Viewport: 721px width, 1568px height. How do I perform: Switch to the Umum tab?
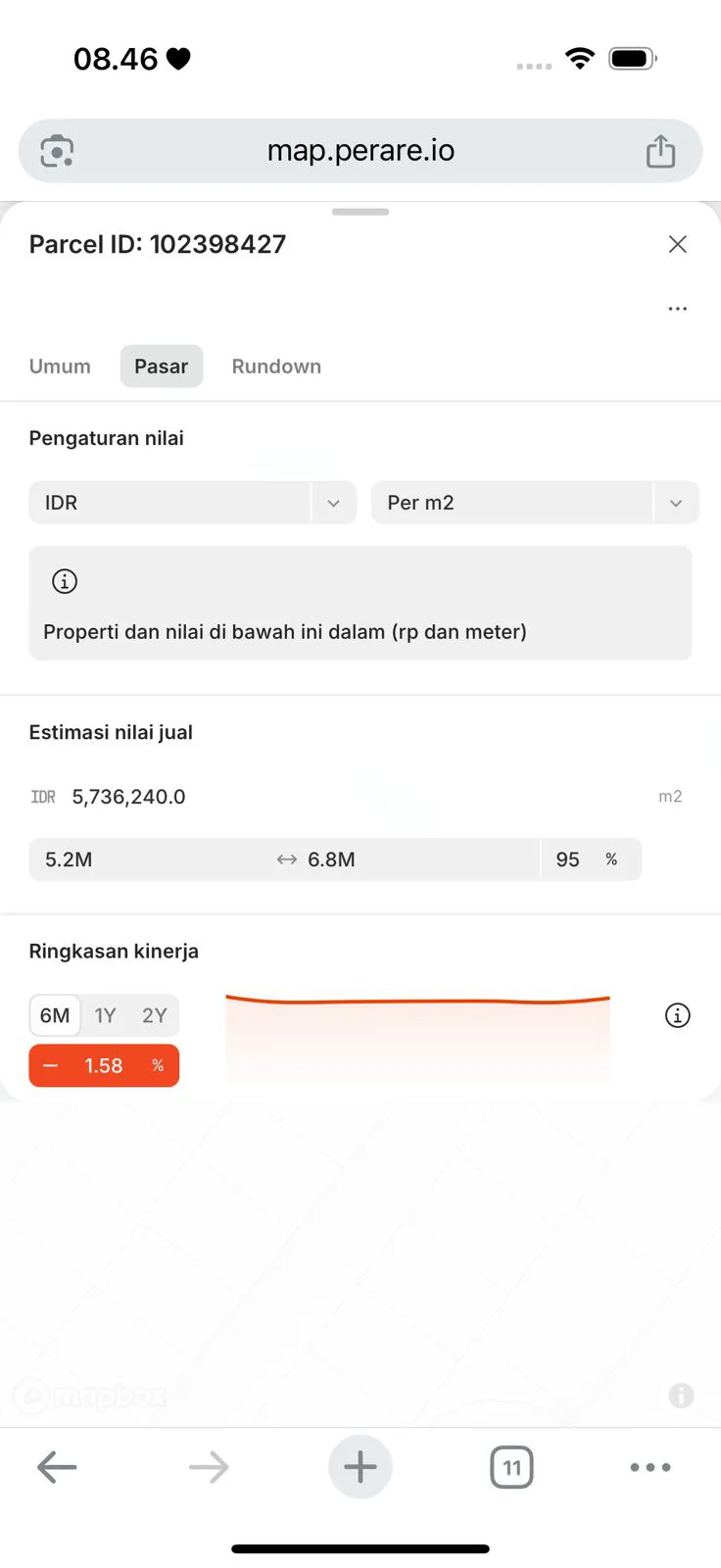point(60,367)
